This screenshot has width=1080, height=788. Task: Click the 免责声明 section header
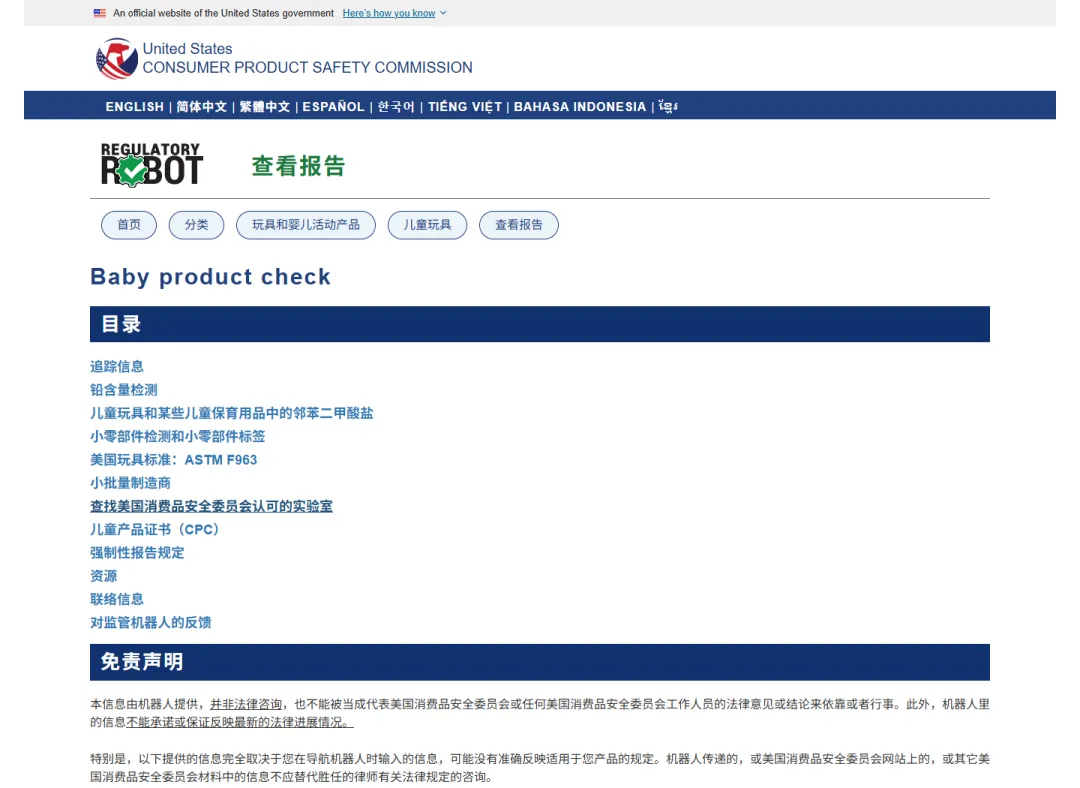tap(540, 662)
